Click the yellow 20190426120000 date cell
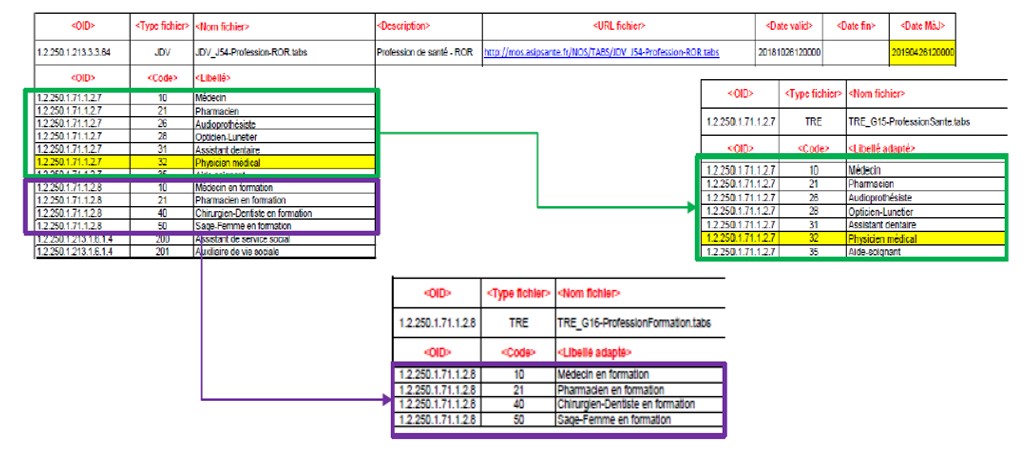The image size is (1034, 457). click(x=923, y=52)
